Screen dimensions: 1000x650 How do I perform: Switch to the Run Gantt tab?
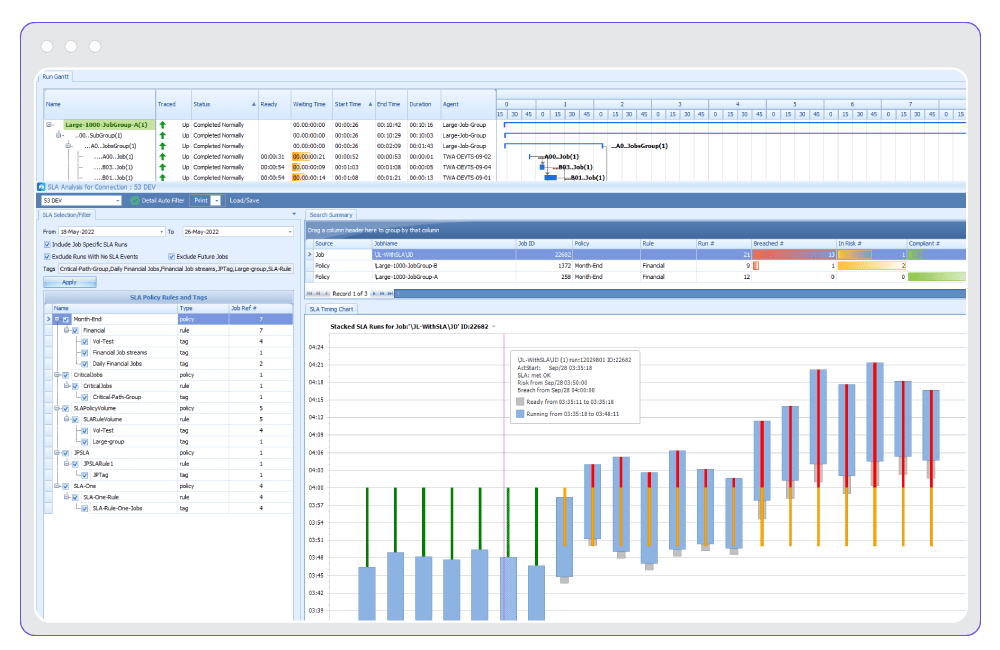pyautogui.click(x=55, y=77)
